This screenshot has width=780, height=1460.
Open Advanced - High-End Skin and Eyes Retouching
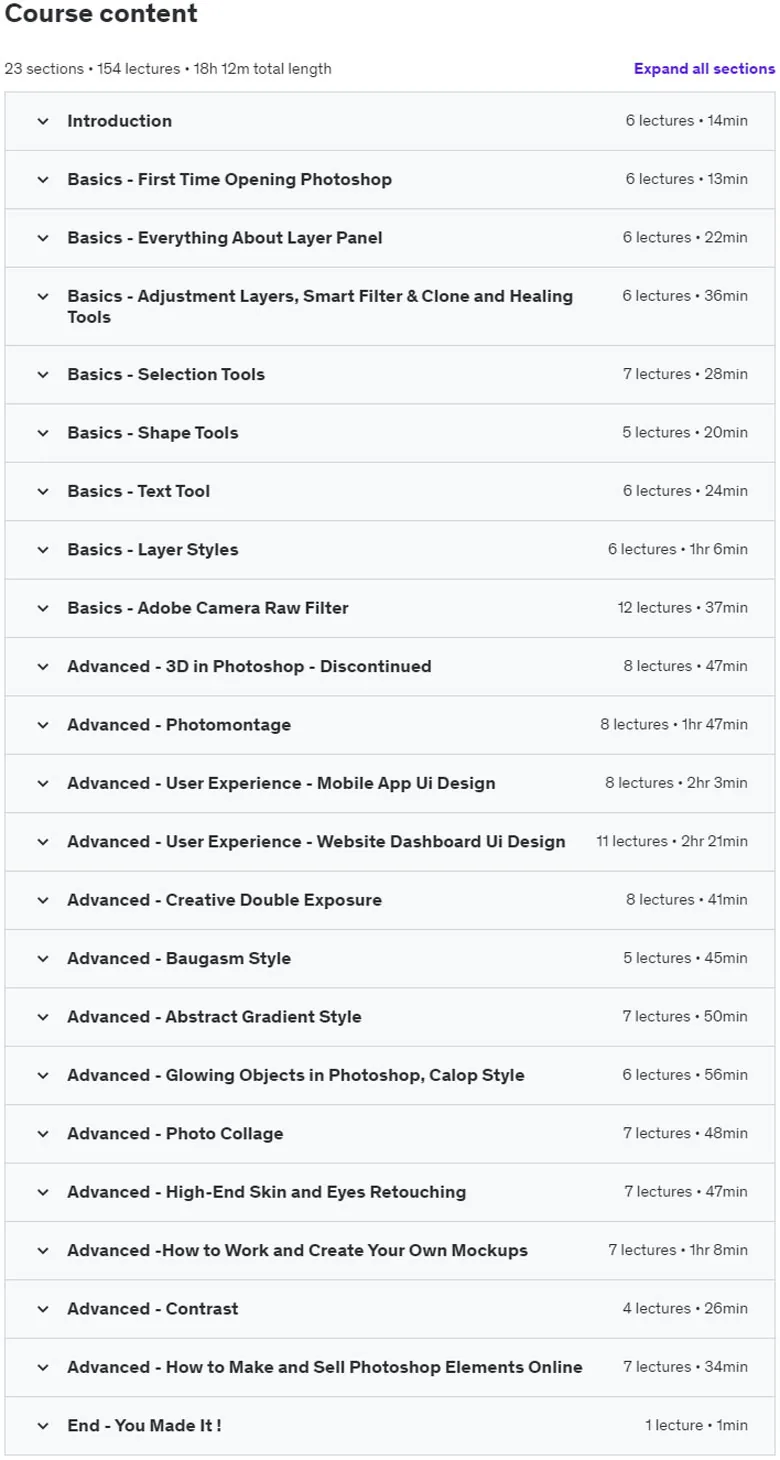click(390, 1192)
